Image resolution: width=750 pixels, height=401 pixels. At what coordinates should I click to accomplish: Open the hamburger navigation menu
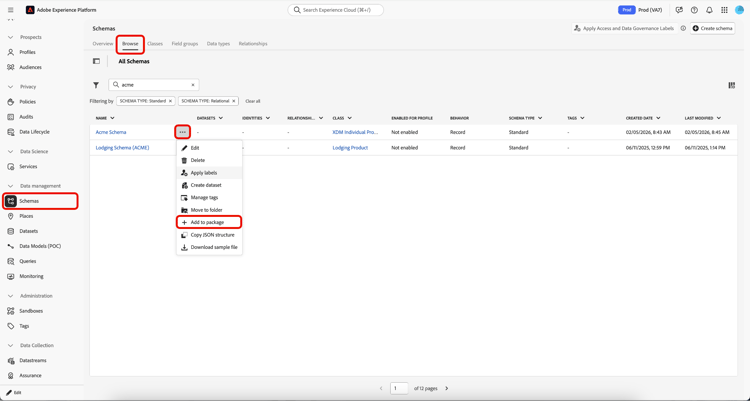click(11, 10)
